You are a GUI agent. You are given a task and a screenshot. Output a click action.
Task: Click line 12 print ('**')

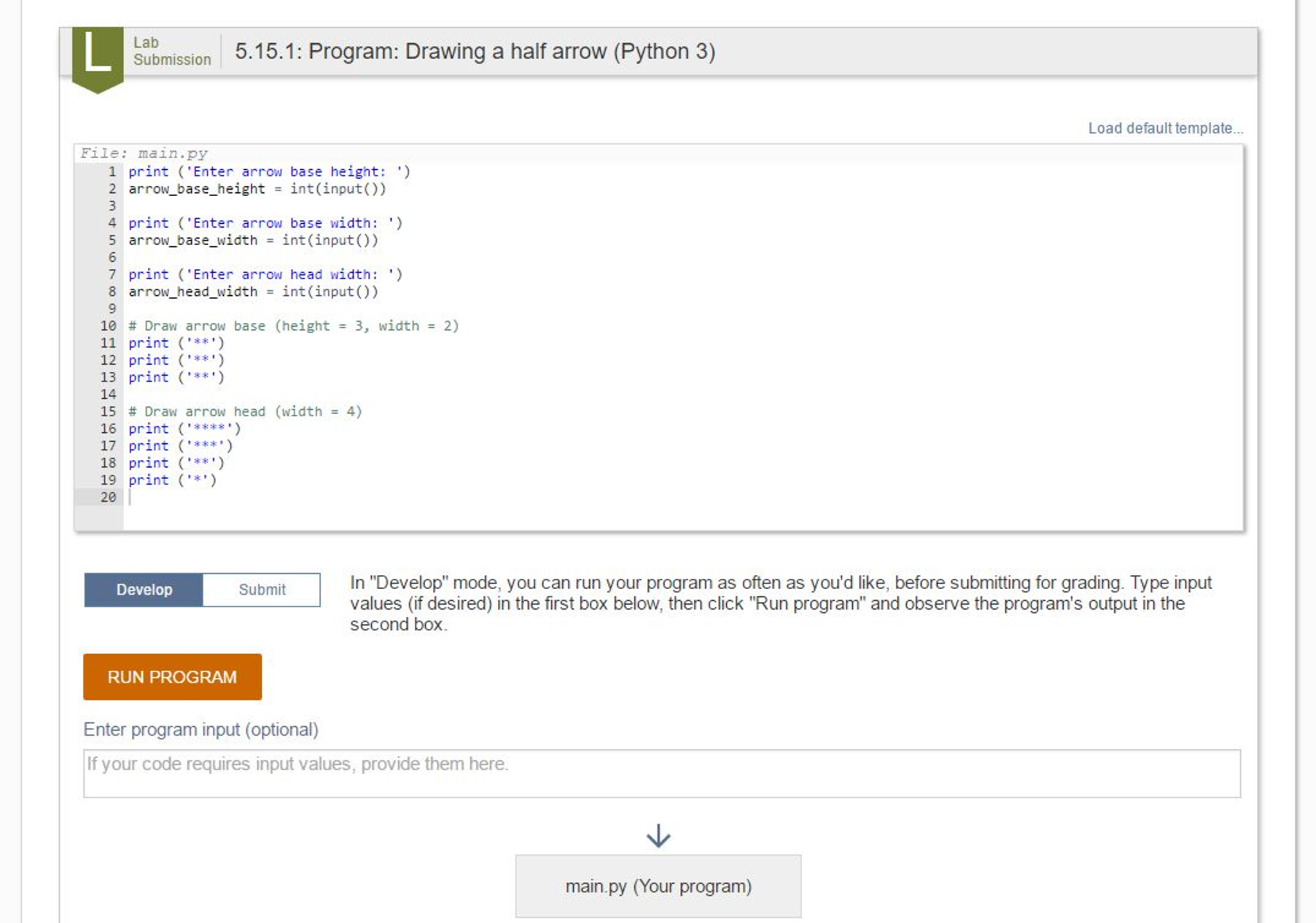point(176,360)
